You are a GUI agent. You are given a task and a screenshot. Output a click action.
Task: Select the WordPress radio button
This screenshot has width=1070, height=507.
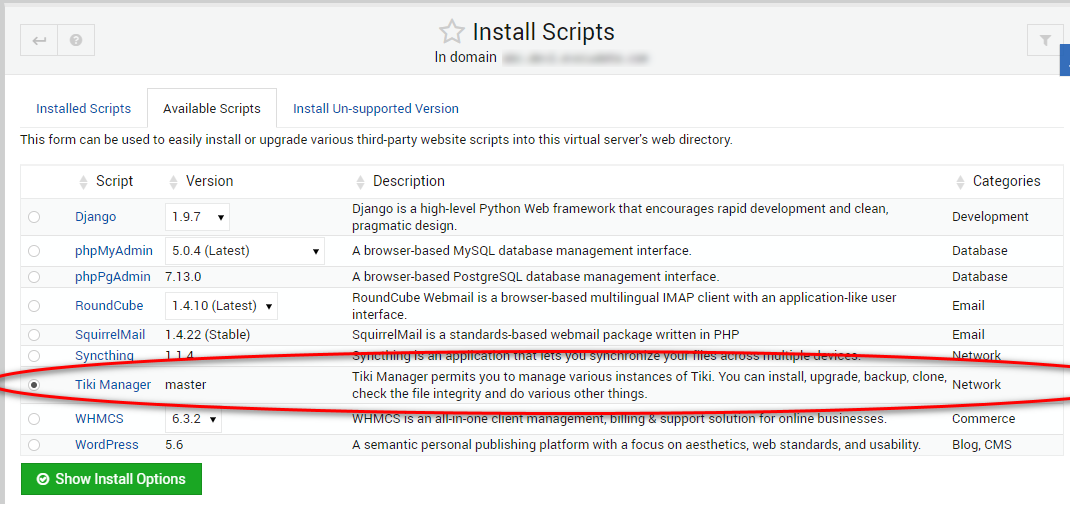coord(35,445)
